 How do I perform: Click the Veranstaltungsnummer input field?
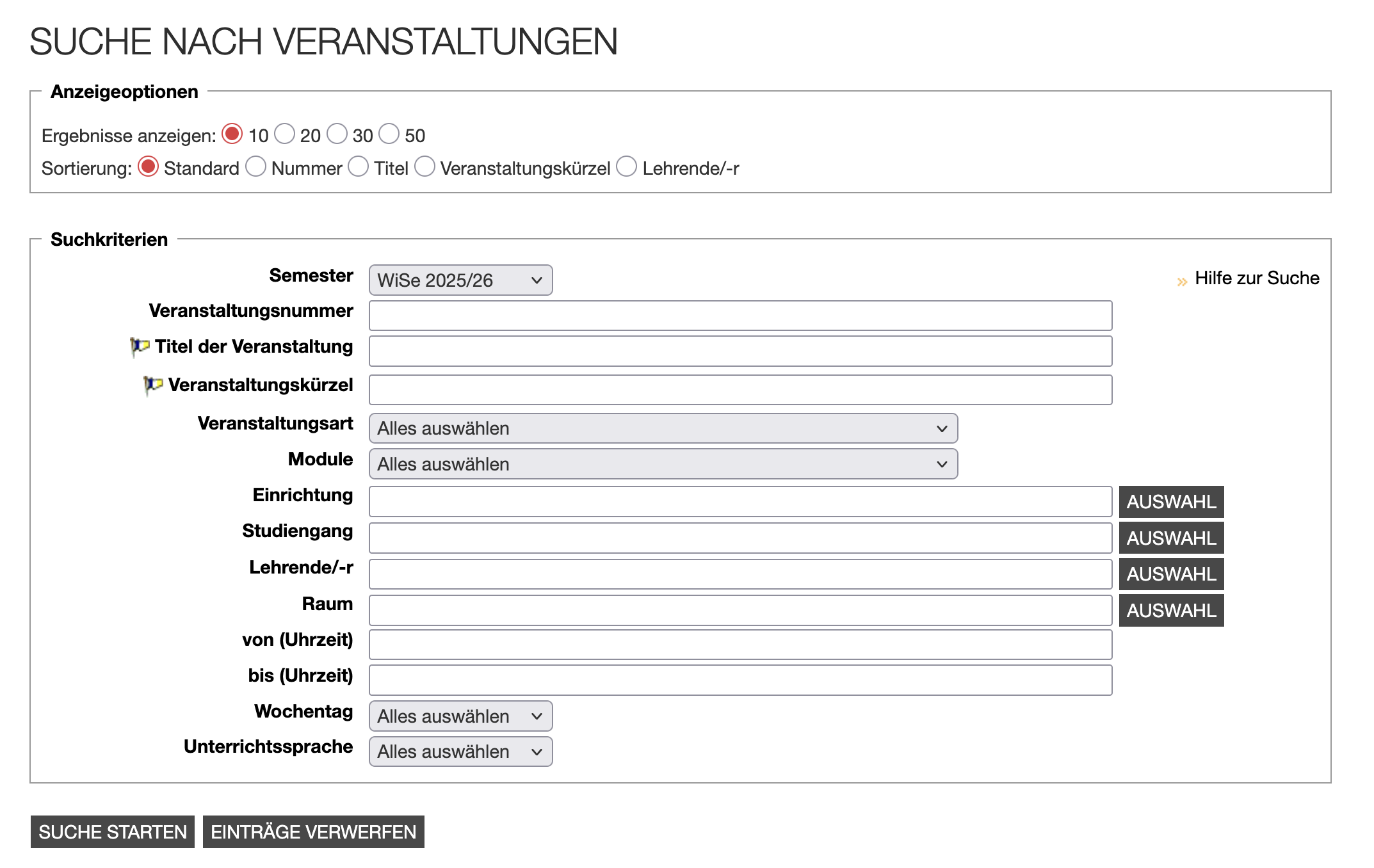(x=740, y=315)
